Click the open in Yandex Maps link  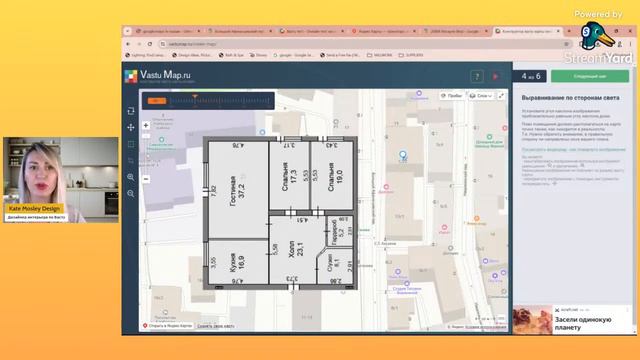tap(168, 326)
